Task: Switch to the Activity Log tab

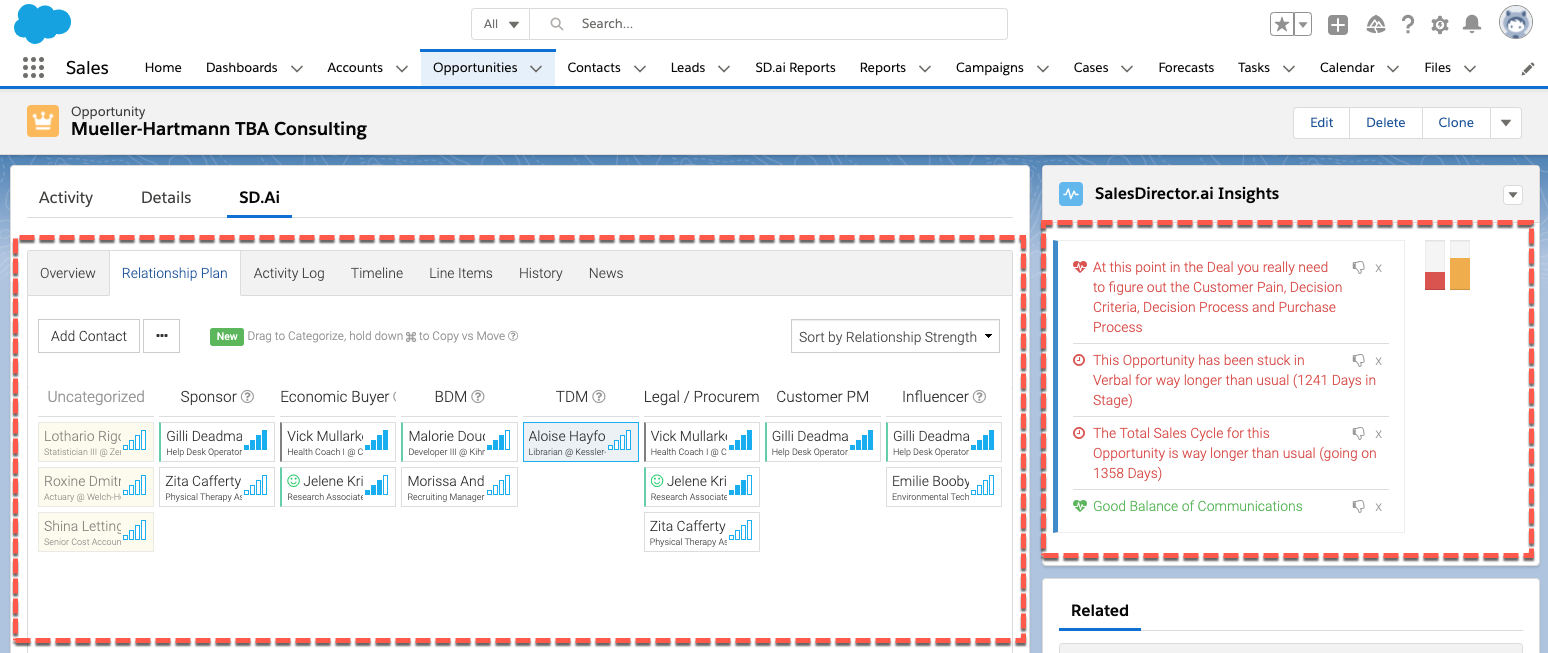Action: coord(289,272)
